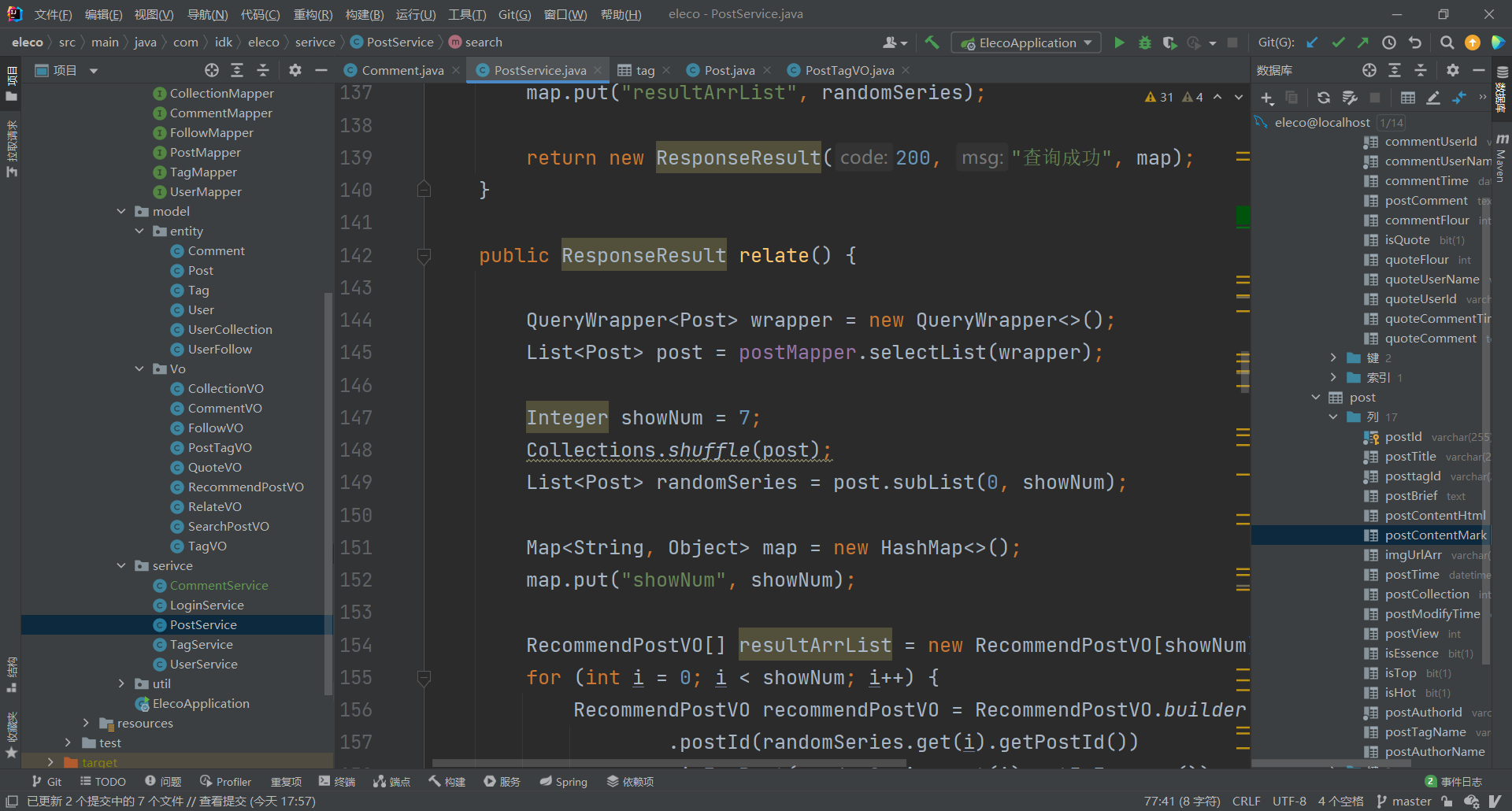Start debugging with the bug icon
The height and width of the screenshot is (811, 1512).
[1145, 43]
